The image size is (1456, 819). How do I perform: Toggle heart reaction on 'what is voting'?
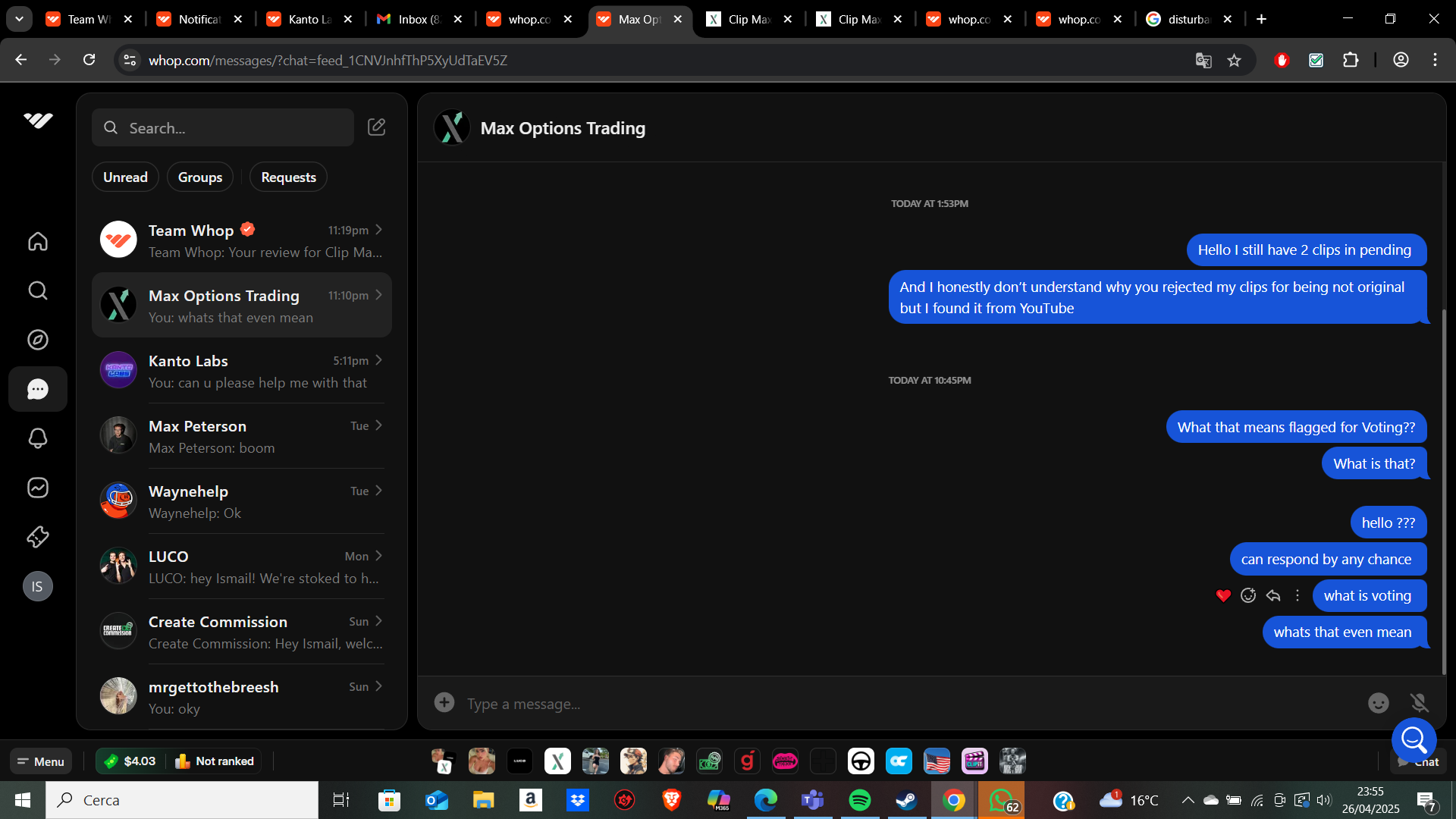[1223, 595]
